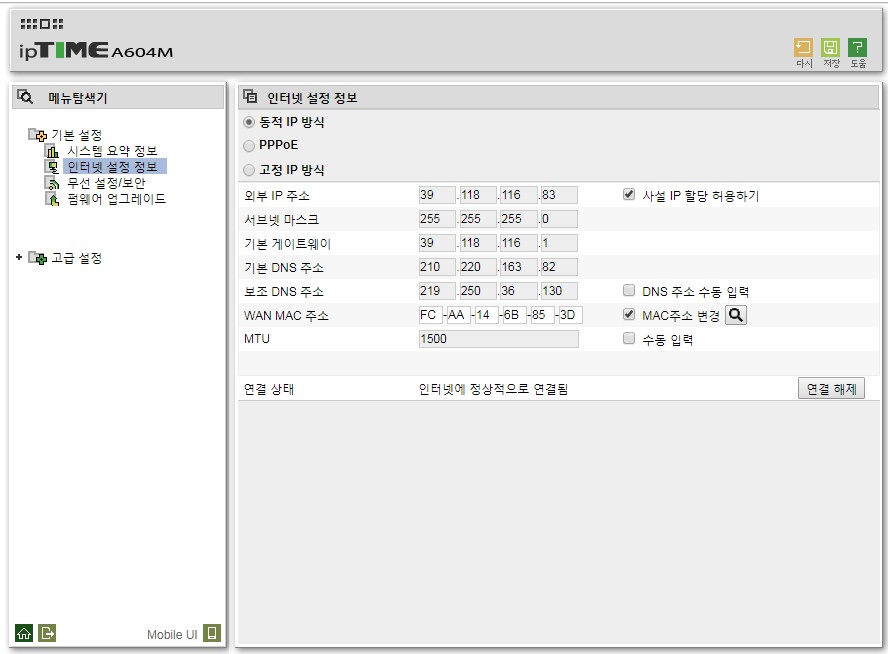Open 무선 설정/보안 menu item
Image resolution: width=888 pixels, height=654 pixels.
[x=106, y=183]
